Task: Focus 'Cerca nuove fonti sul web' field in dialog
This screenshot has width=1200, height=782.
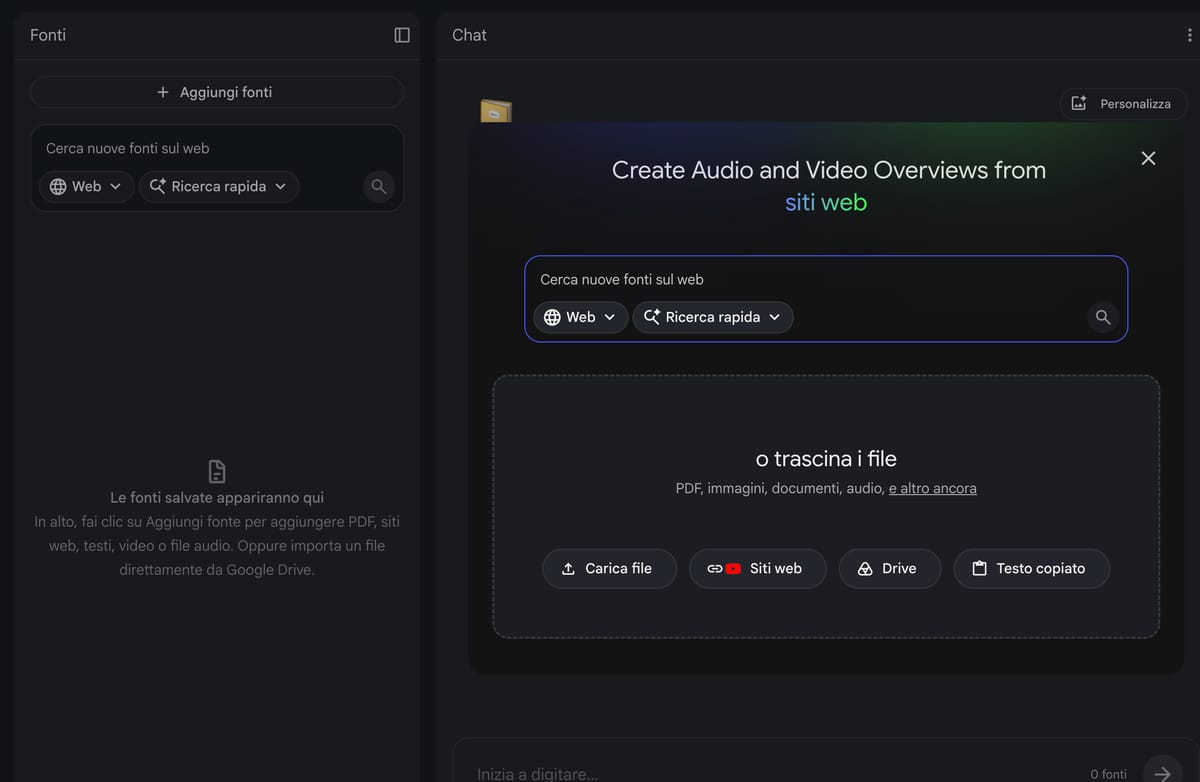Action: coord(825,279)
